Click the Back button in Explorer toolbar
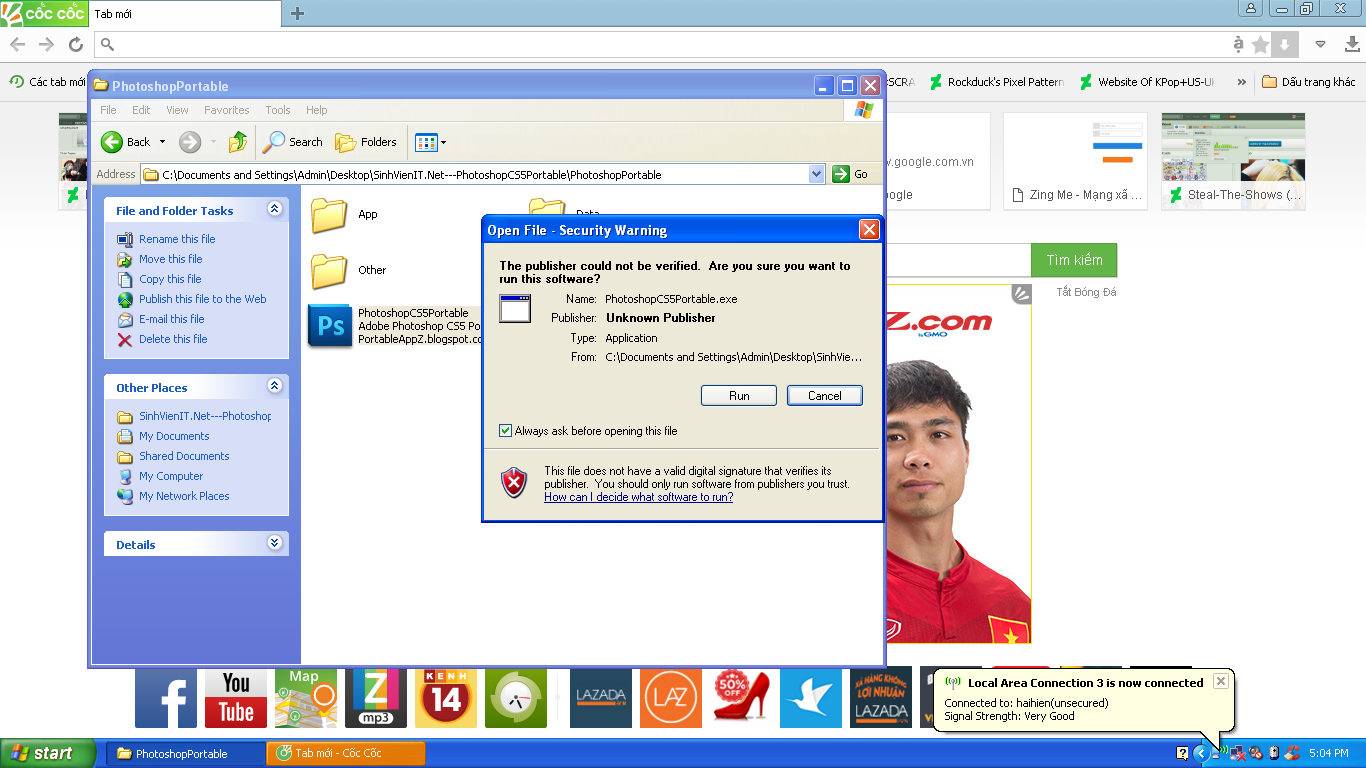The height and width of the screenshot is (768, 1366). (126, 142)
